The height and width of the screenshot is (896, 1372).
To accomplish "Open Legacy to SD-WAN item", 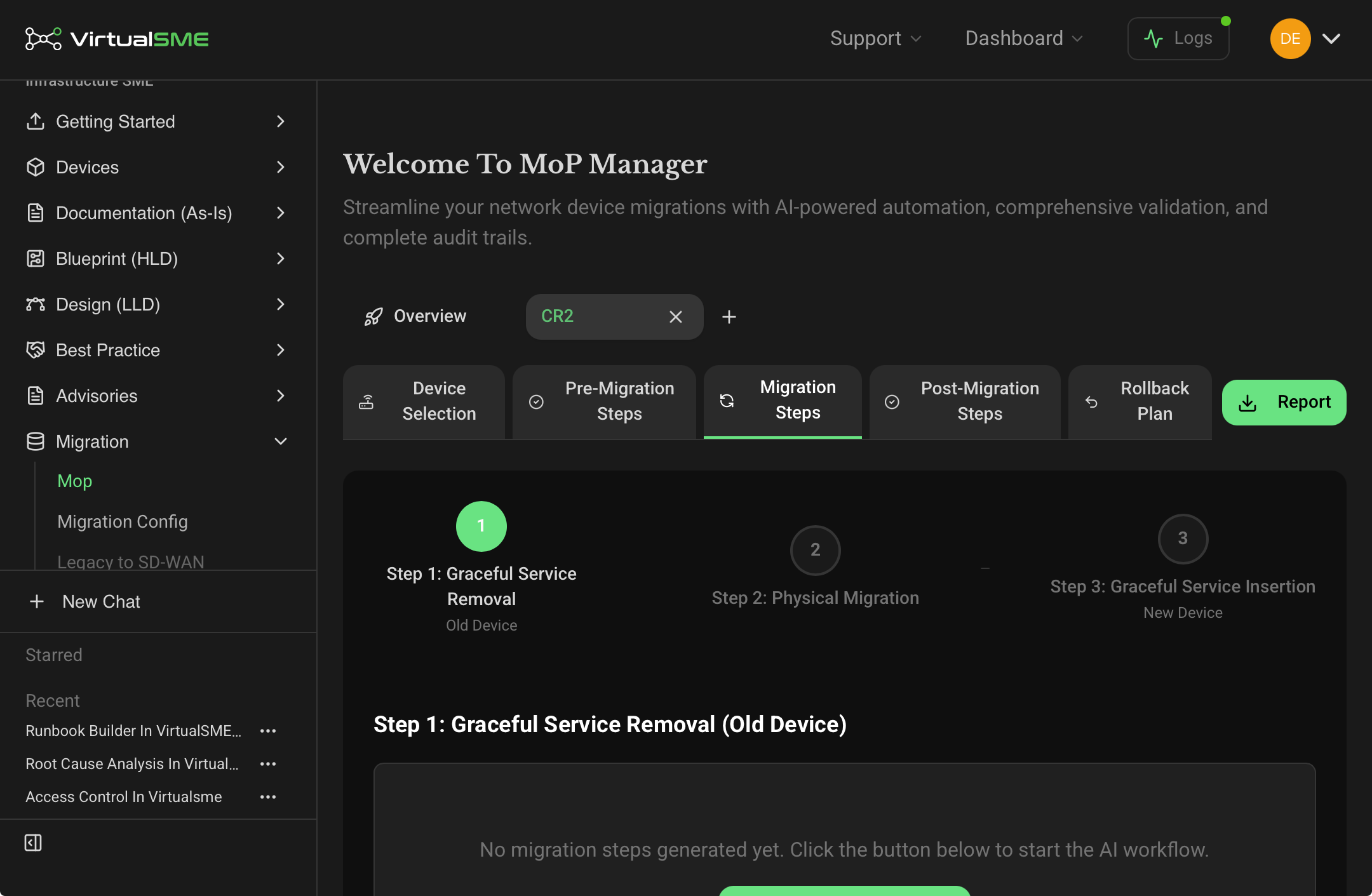I will click(x=131, y=561).
